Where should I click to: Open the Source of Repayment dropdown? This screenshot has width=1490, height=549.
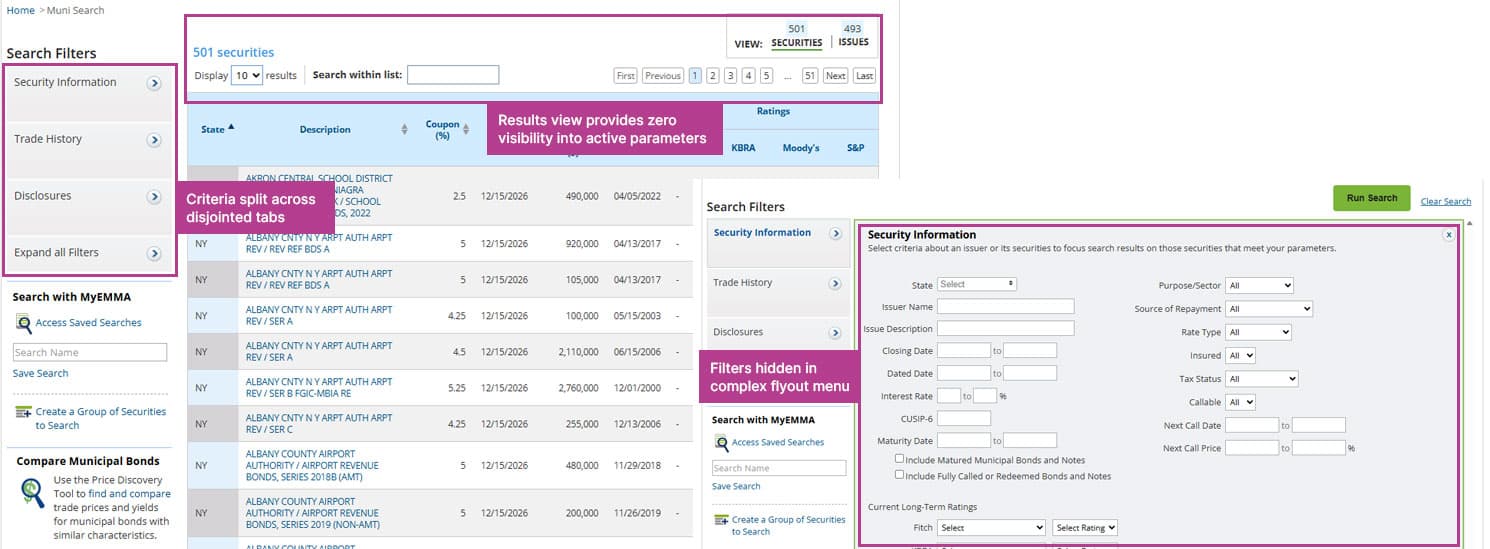[1269, 309]
